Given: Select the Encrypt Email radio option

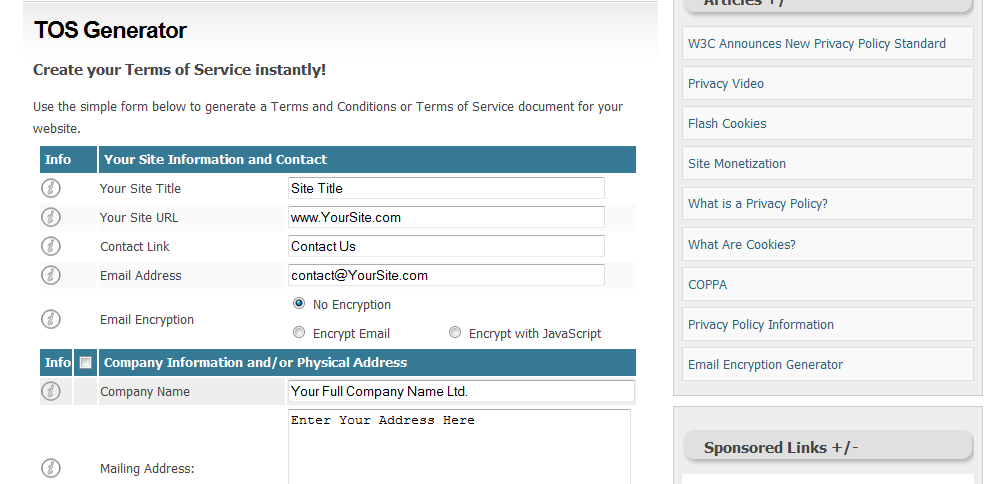Looking at the screenshot, I should tap(299, 333).
